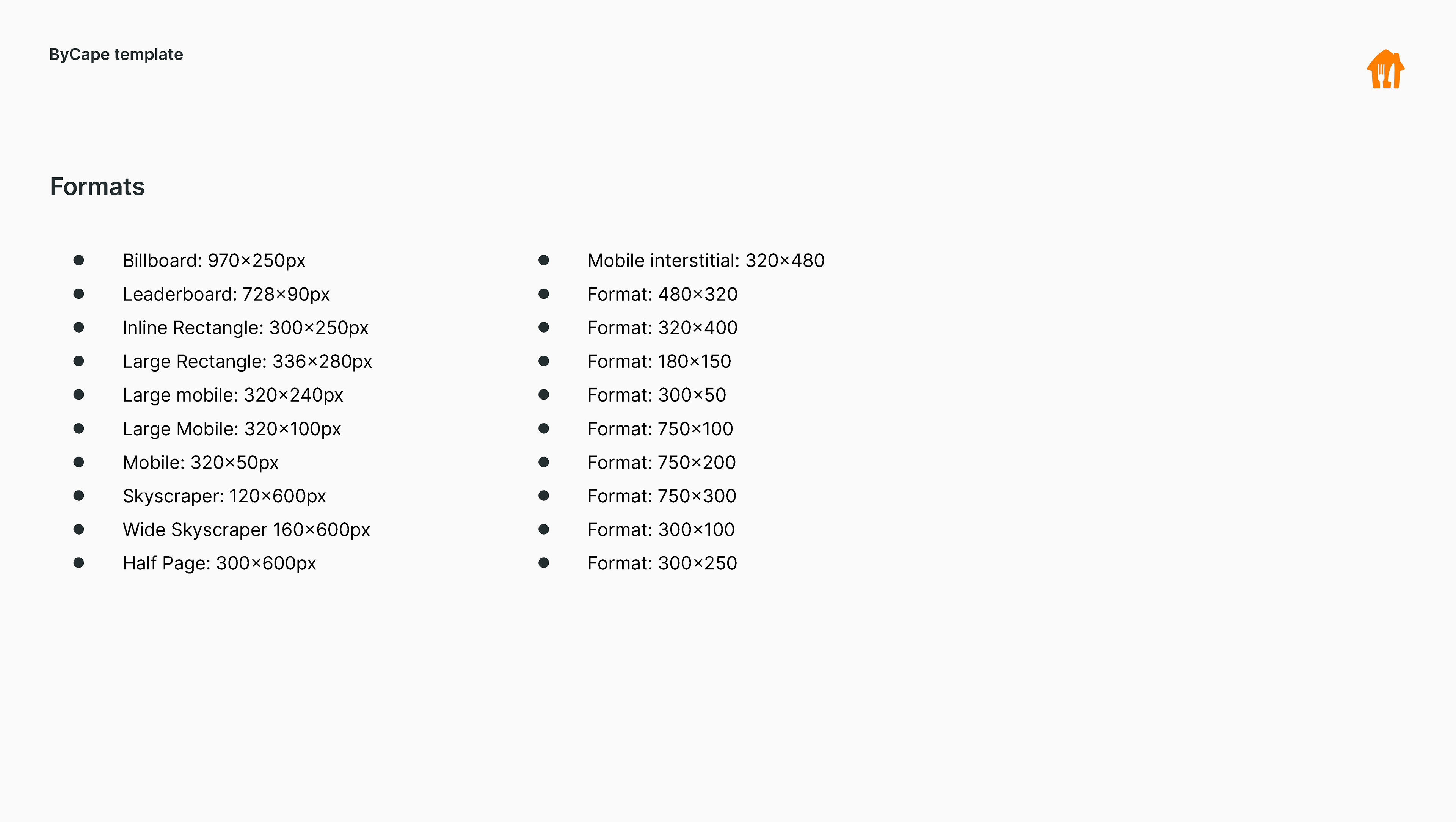Click the Format: 180×150 text
1456x822 pixels.
point(659,361)
